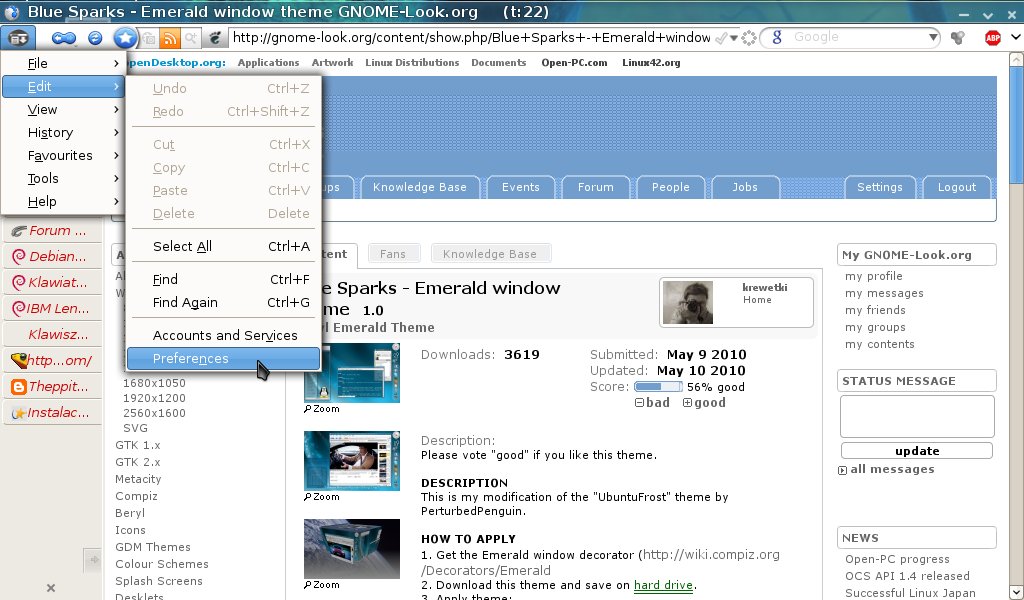Screen dimensions: 1024x600
Task: Click the update status button
Action: click(917, 451)
